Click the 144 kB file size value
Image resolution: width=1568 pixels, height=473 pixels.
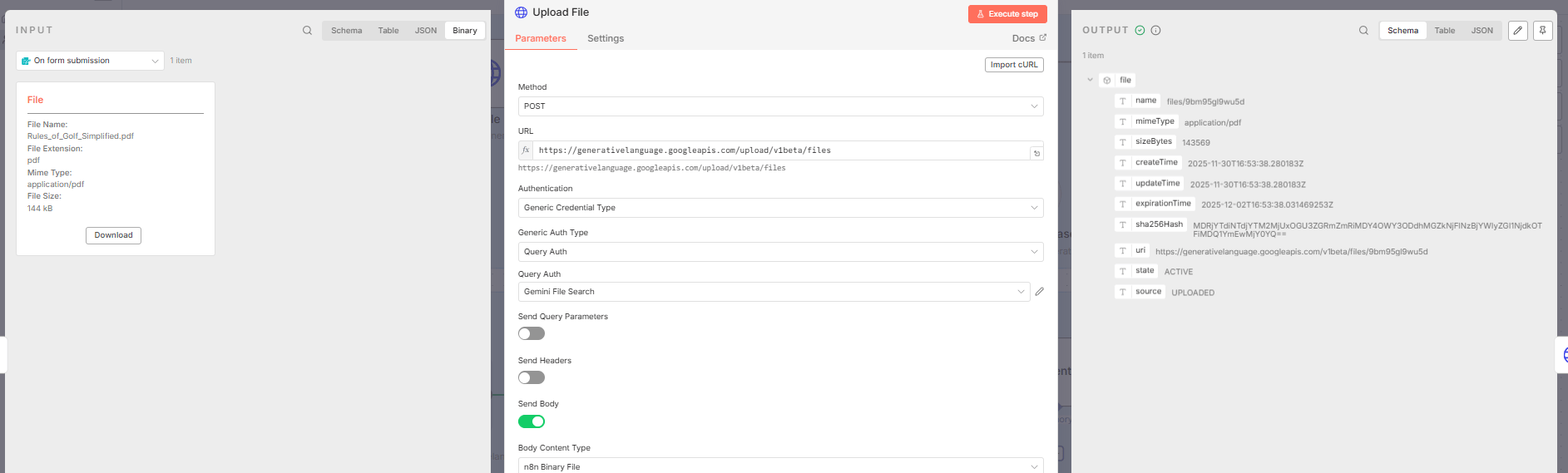pyautogui.click(x=40, y=209)
